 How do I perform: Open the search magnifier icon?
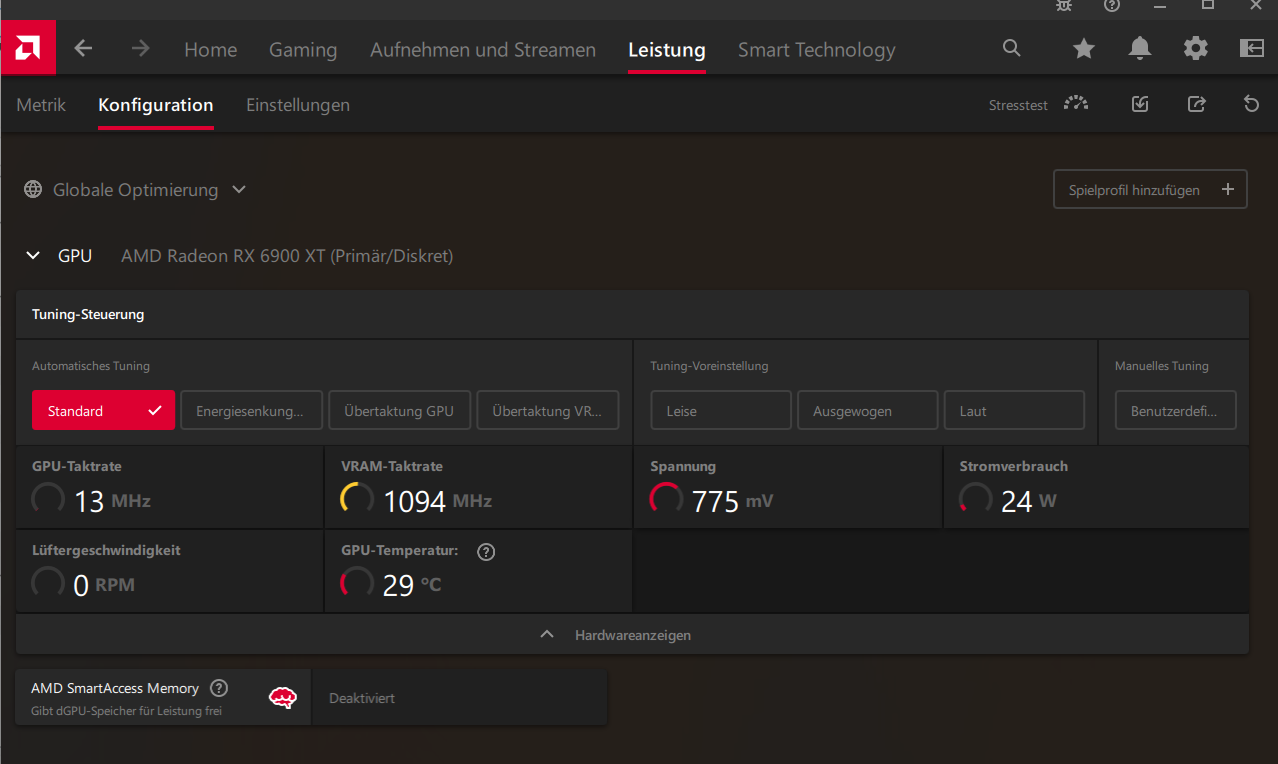click(1012, 48)
